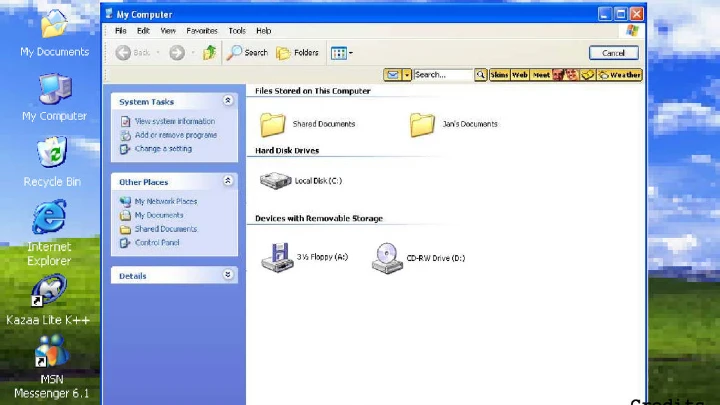The width and height of the screenshot is (720, 405).
Task: Click the Meet toolbar button
Action: tap(541, 75)
